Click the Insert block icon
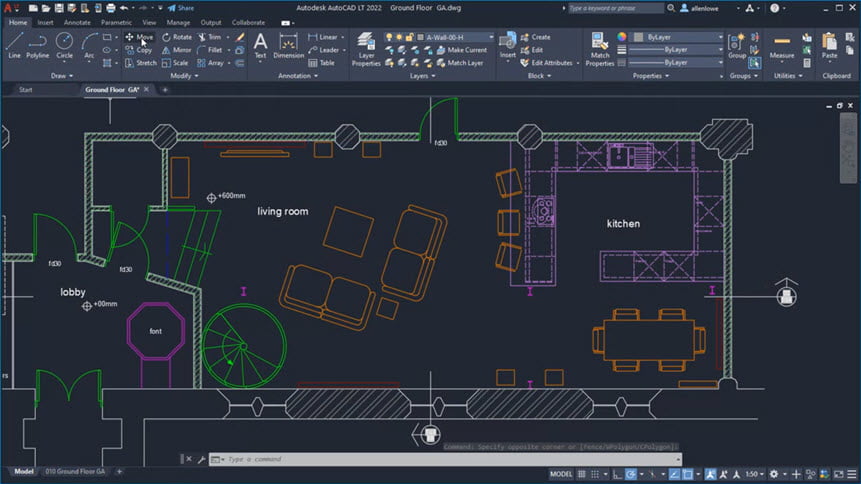861x484 pixels. [507, 45]
